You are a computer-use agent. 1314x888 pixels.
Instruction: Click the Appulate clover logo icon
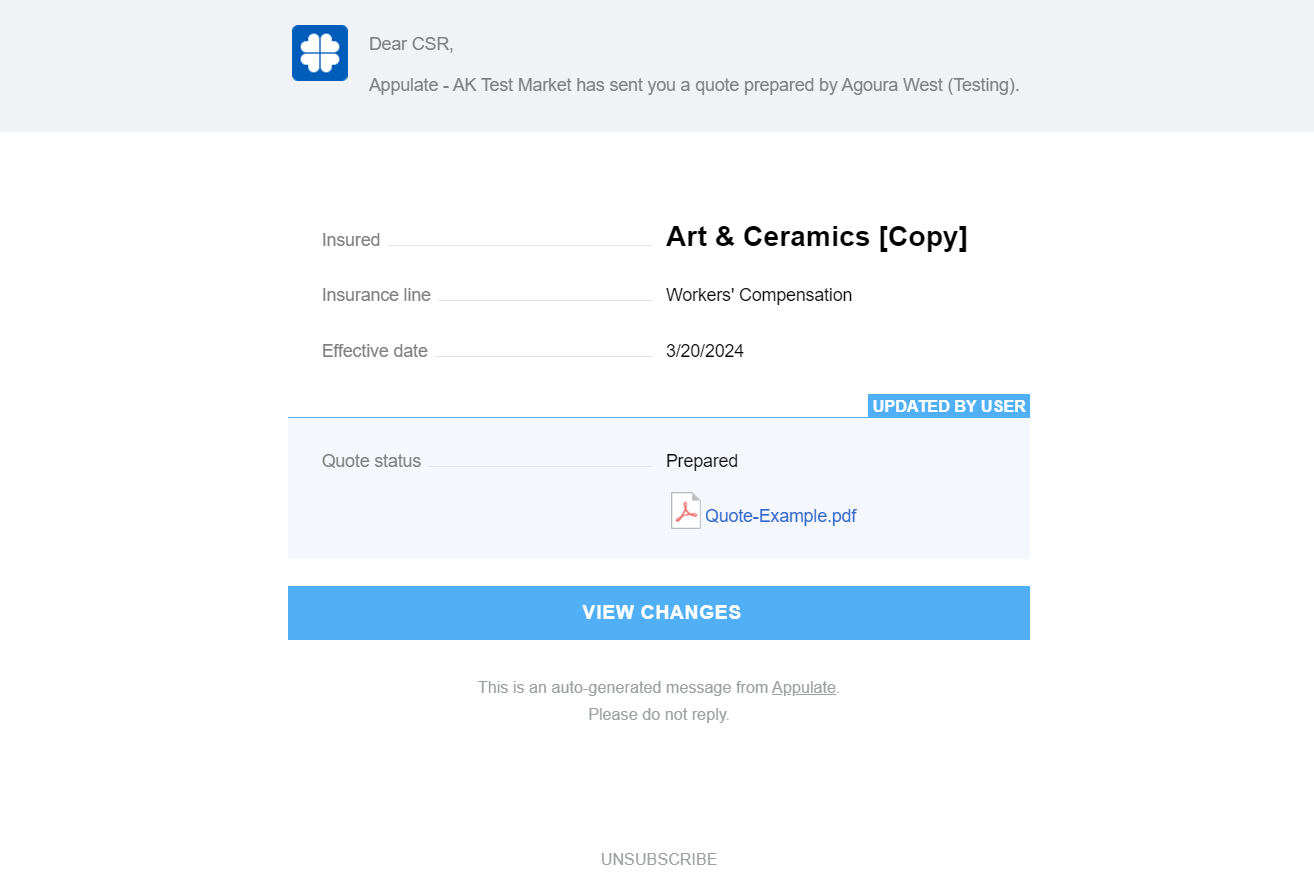tap(320, 53)
